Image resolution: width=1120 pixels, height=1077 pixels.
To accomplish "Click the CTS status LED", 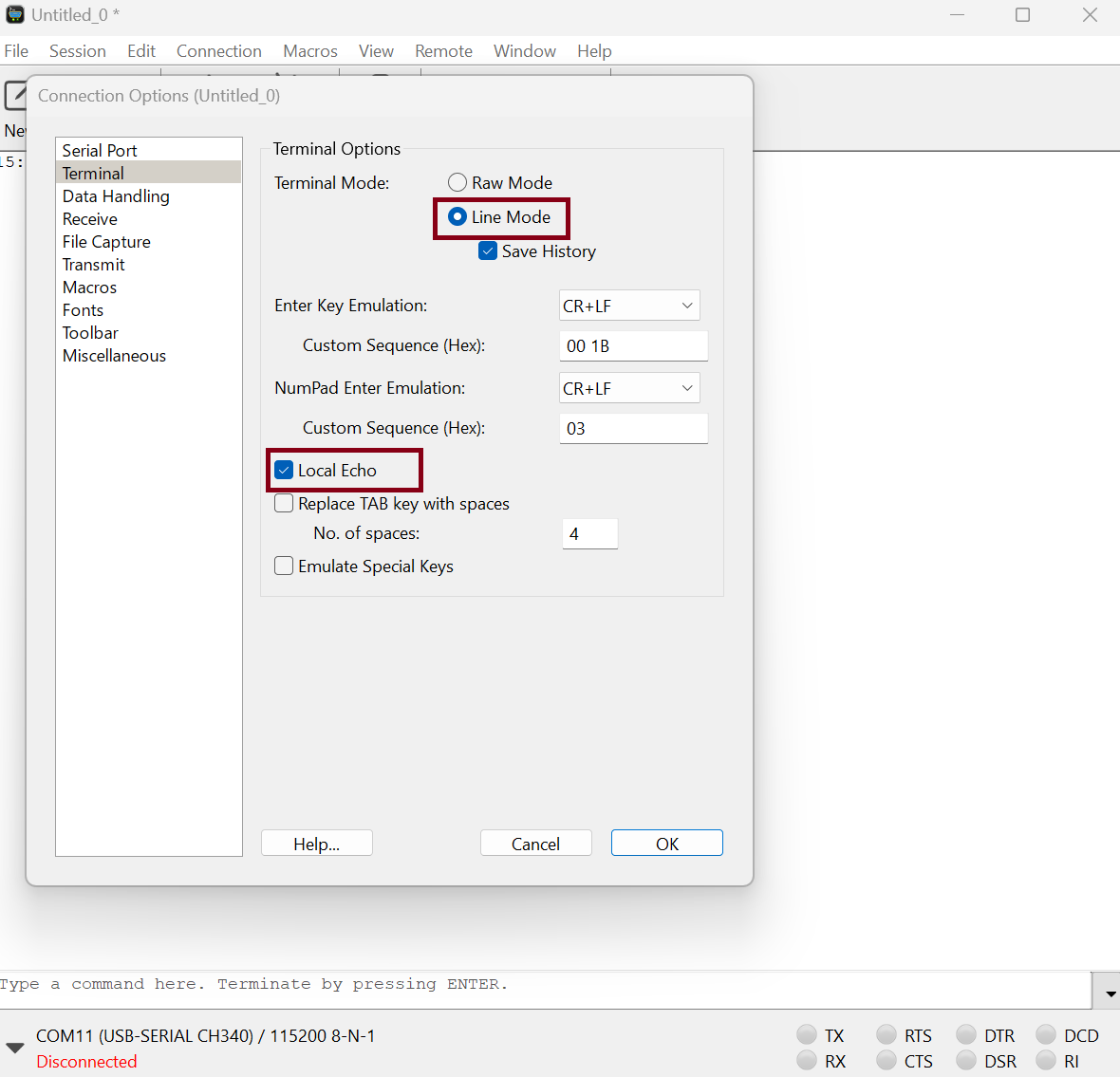I will 887,1060.
